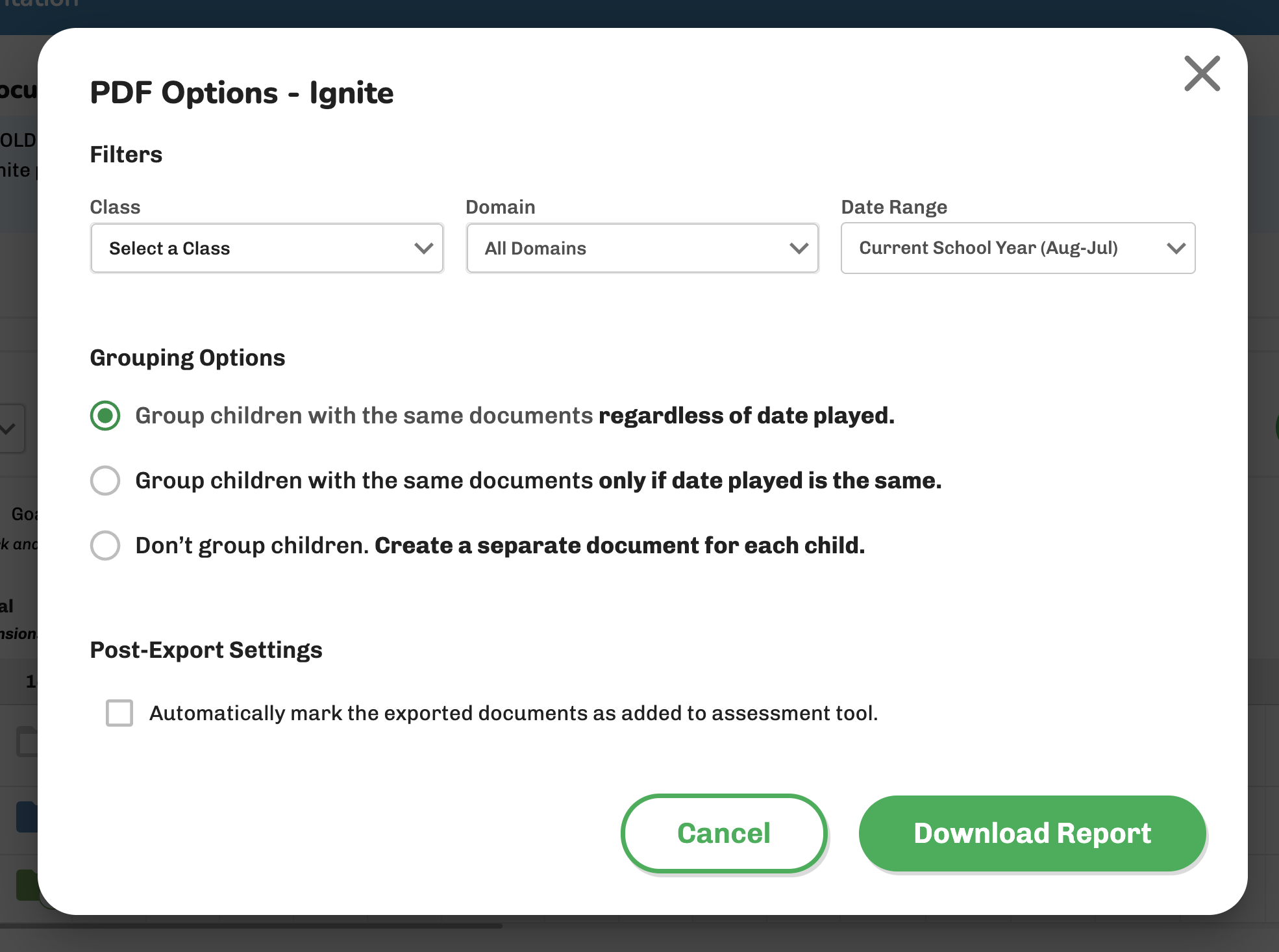
Task: Select don't group children option
Action: pyautogui.click(x=105, y=545)
